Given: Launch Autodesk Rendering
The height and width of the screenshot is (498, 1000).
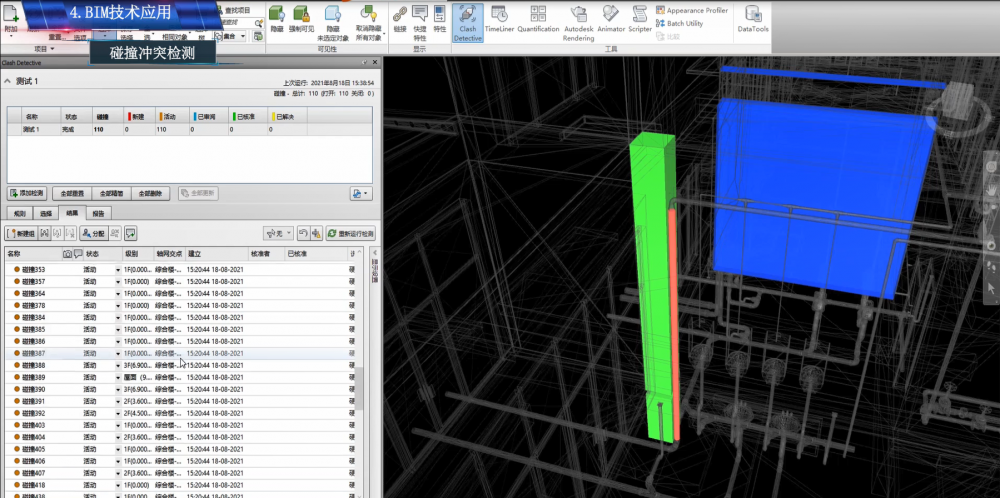Looking at the screenshot, I should pos(578,19).
